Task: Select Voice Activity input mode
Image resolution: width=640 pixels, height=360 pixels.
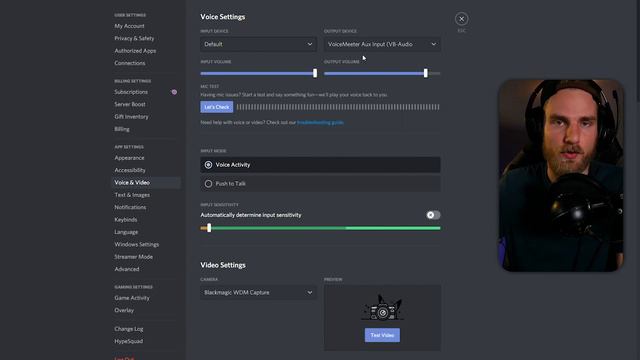Action: coord(320,165)
